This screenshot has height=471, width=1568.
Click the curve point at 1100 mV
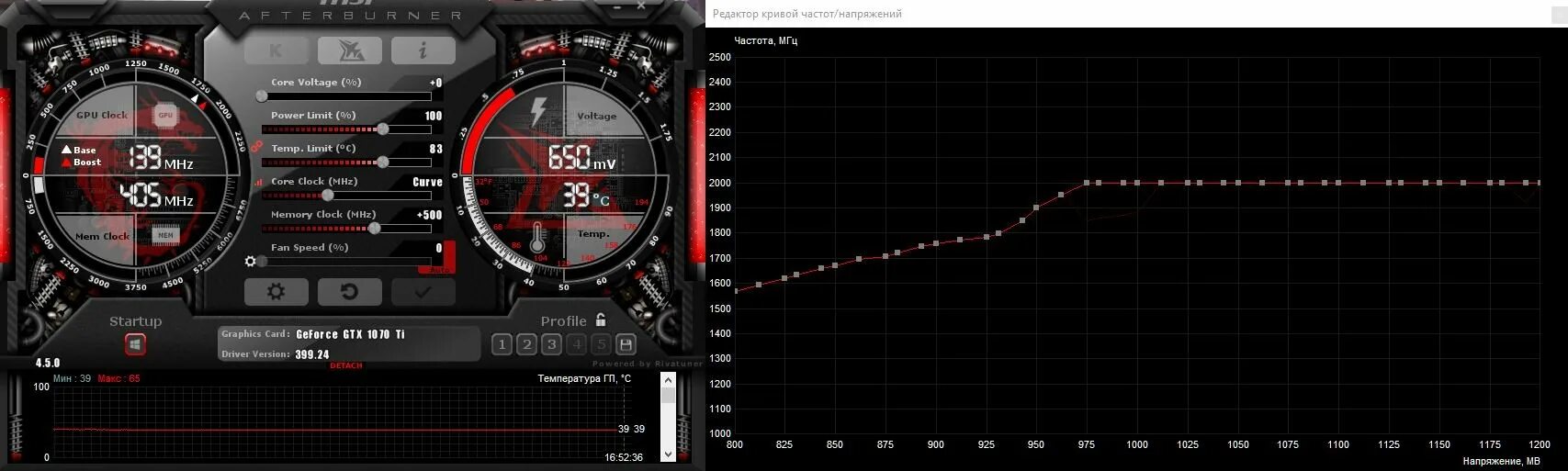click(x=1338, y=183)
